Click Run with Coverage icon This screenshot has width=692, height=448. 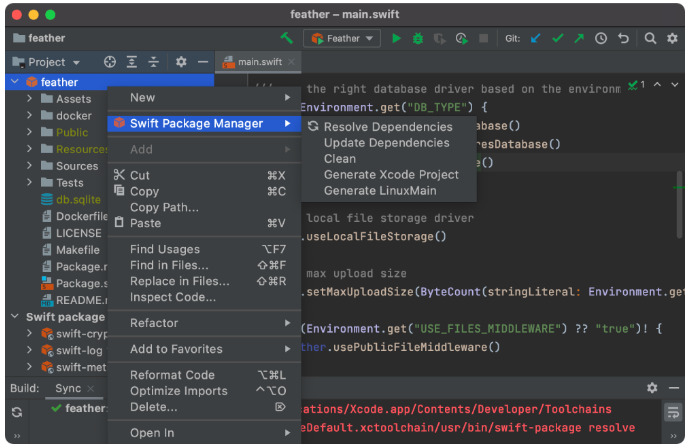coord(439,39)
